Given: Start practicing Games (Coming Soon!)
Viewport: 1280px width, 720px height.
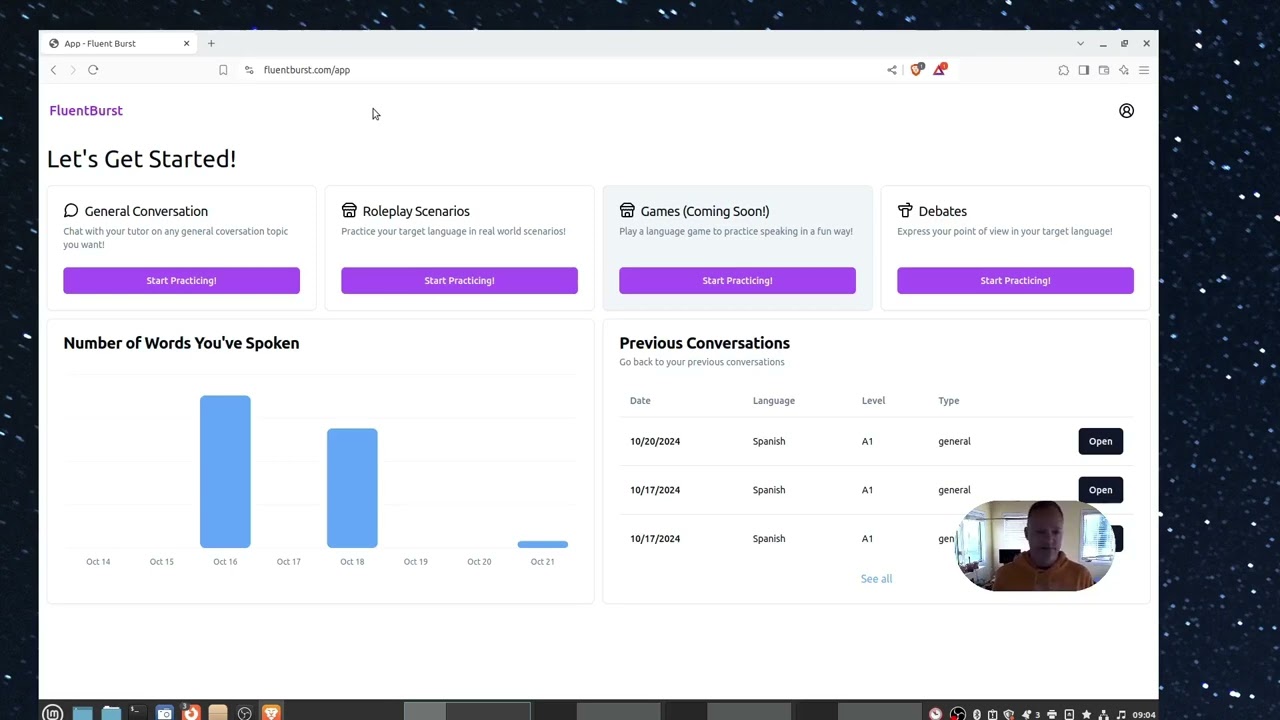Looking at the screenshot, I should (737, 280).
